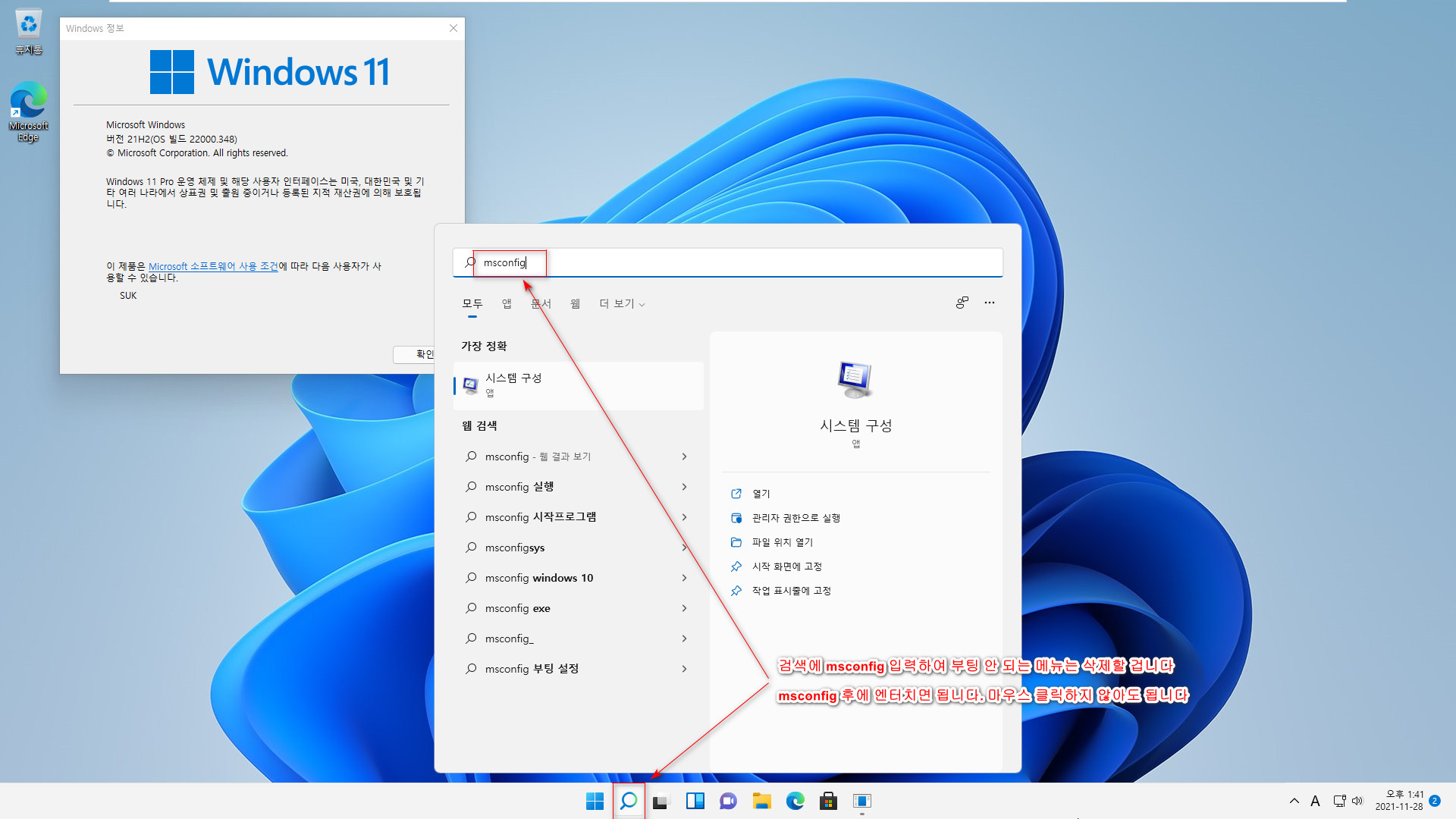Launch Microsoft Edge from the taskbar
Screen dimensions: 1456x819
(x=795, y=801)
